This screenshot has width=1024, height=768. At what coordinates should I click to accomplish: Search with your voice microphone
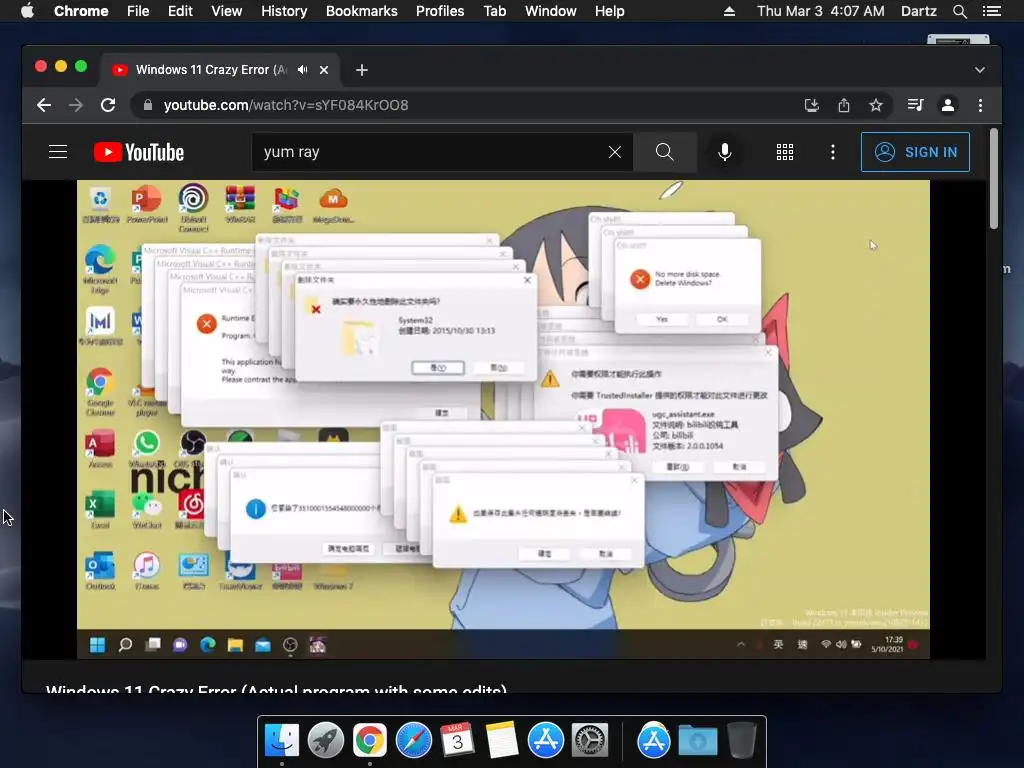(x=724, y=152)
